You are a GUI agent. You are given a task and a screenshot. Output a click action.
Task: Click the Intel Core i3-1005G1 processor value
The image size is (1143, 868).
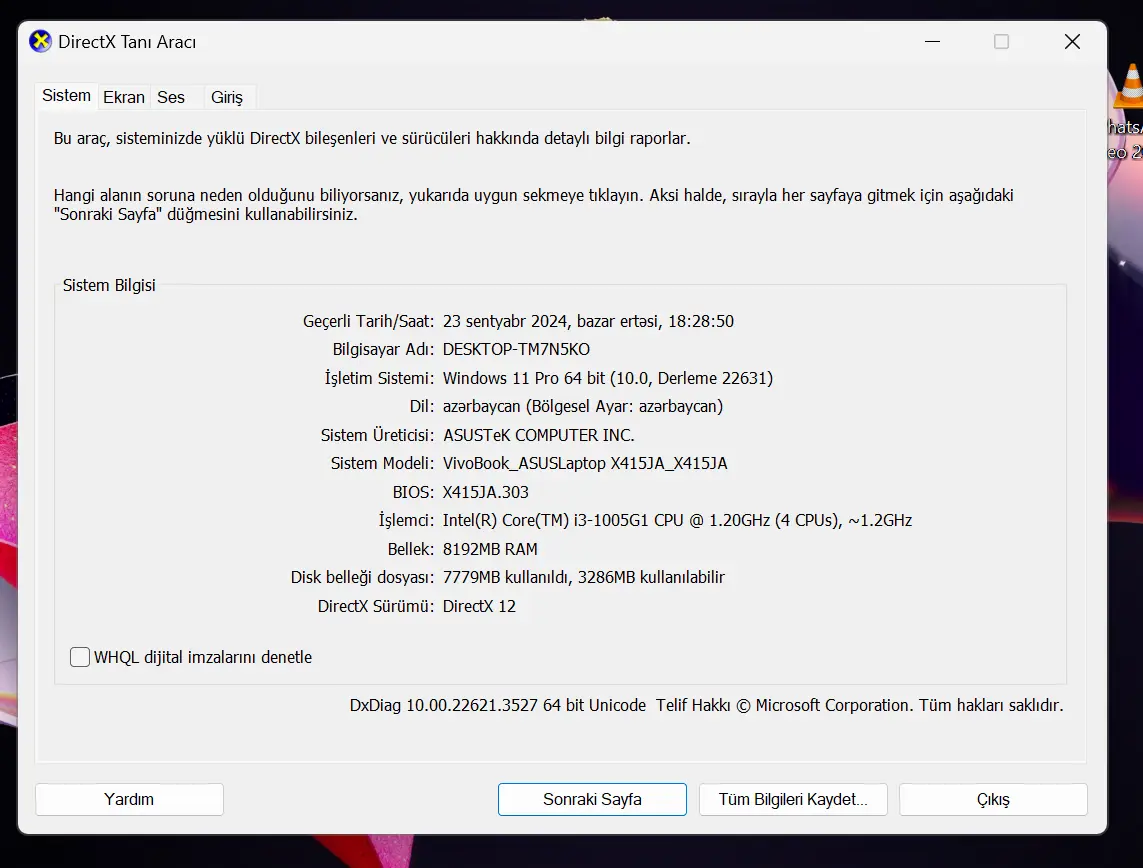(677, 520)
